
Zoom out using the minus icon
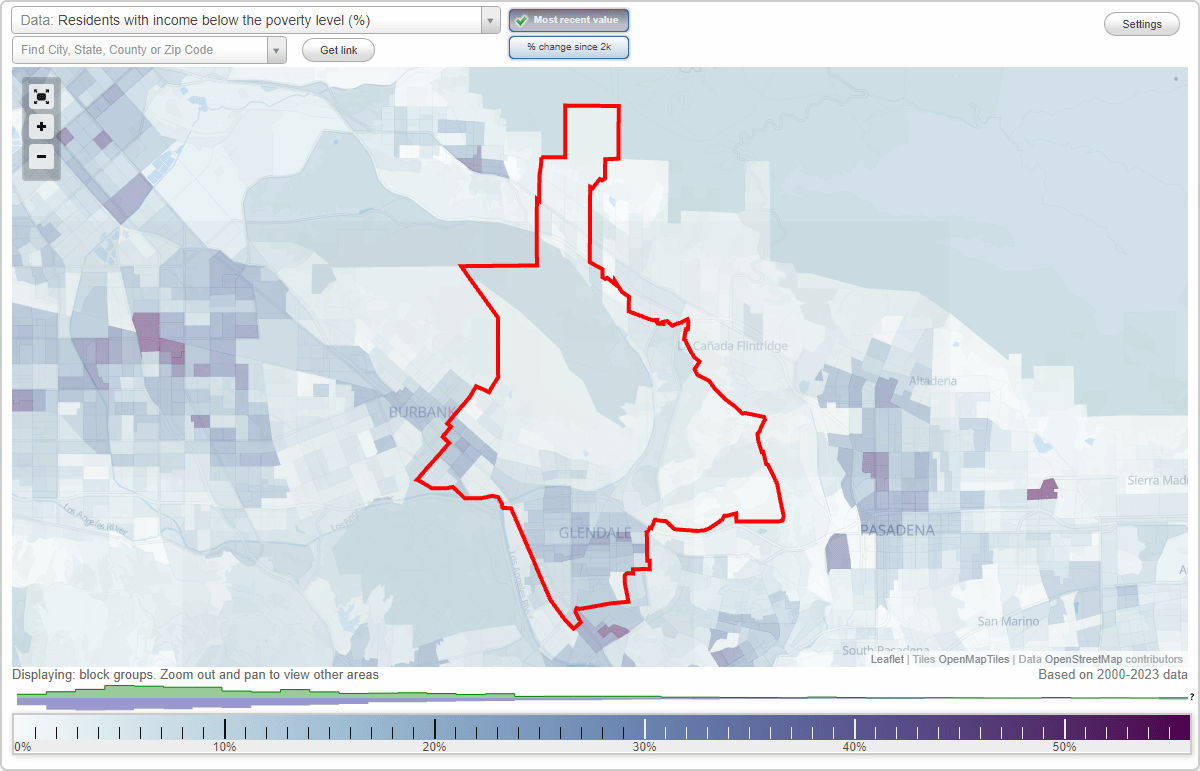tap(41, 157)
